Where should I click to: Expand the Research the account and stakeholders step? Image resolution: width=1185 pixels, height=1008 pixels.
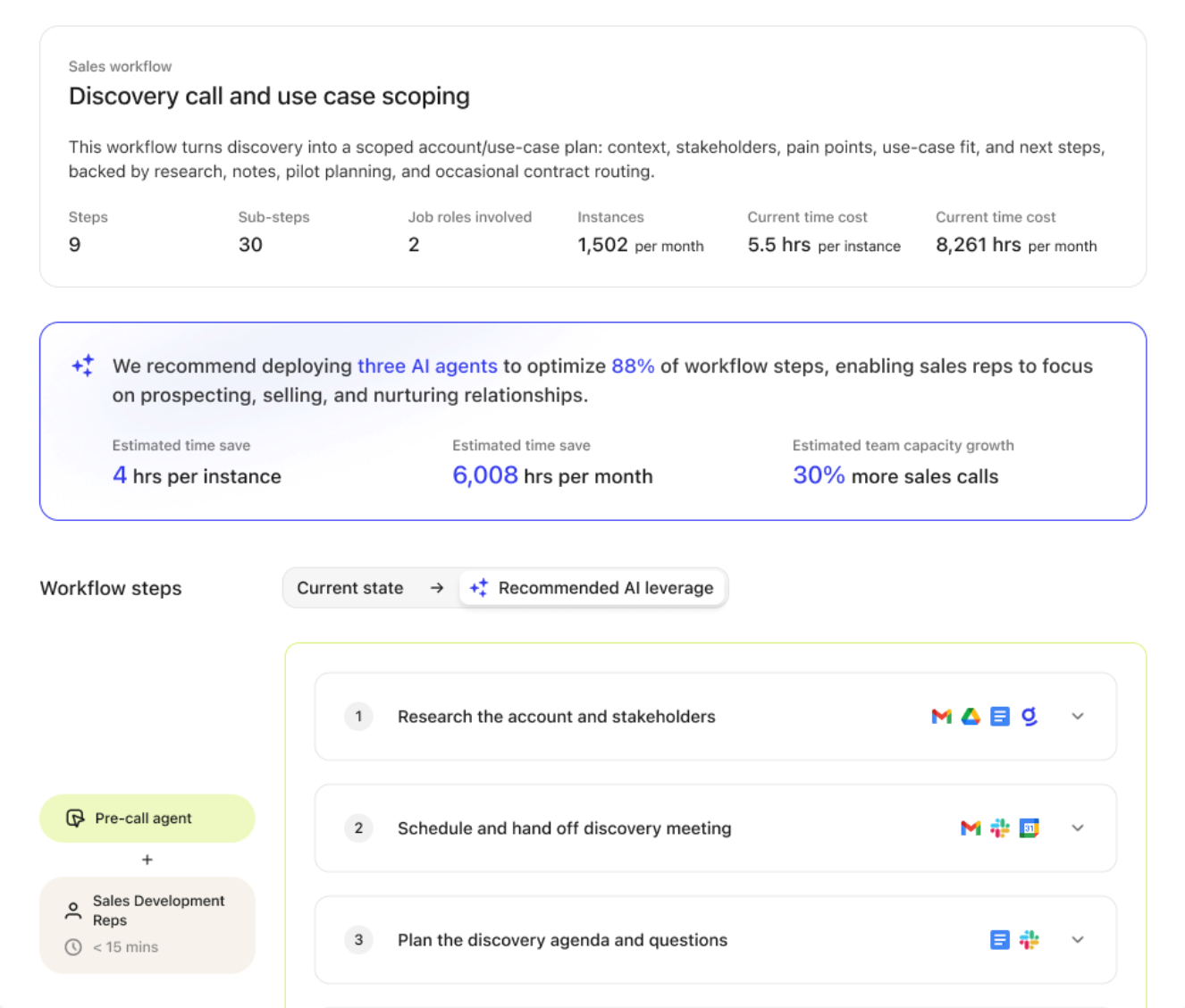tap(1078, 717)
